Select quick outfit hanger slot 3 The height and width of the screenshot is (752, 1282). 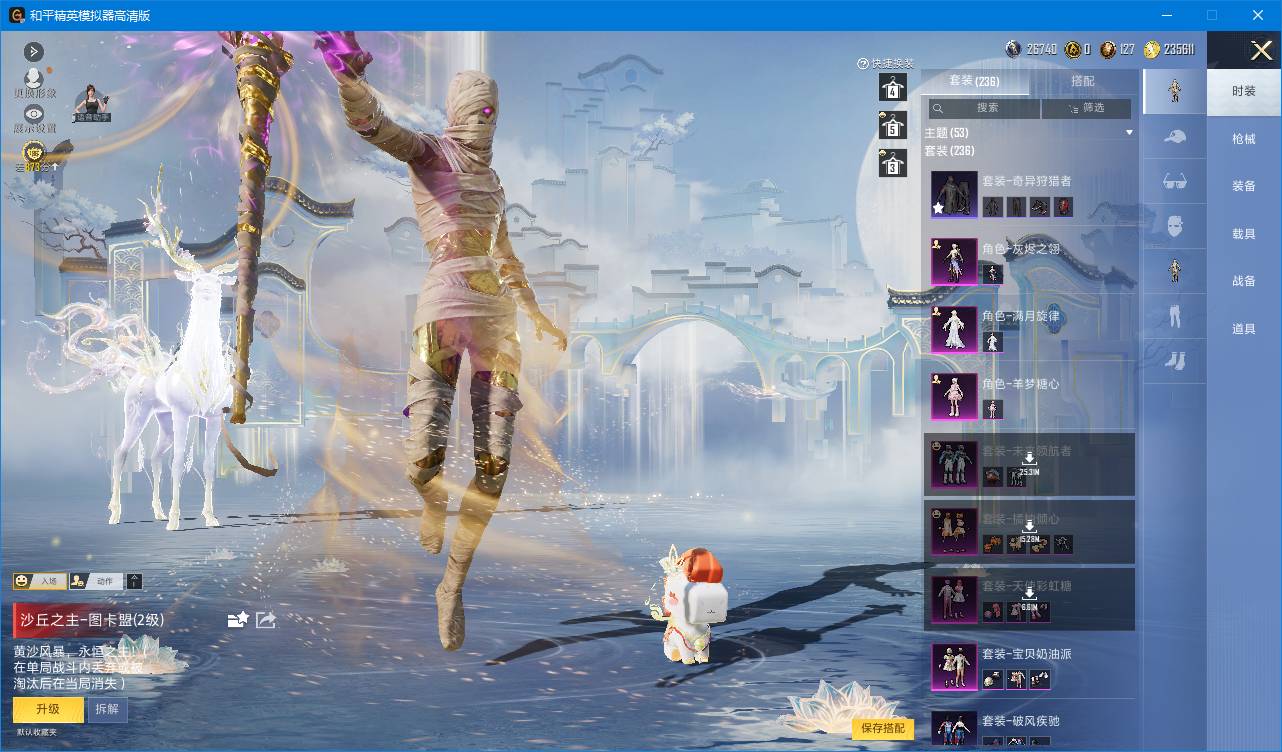[x=892, y=162]
